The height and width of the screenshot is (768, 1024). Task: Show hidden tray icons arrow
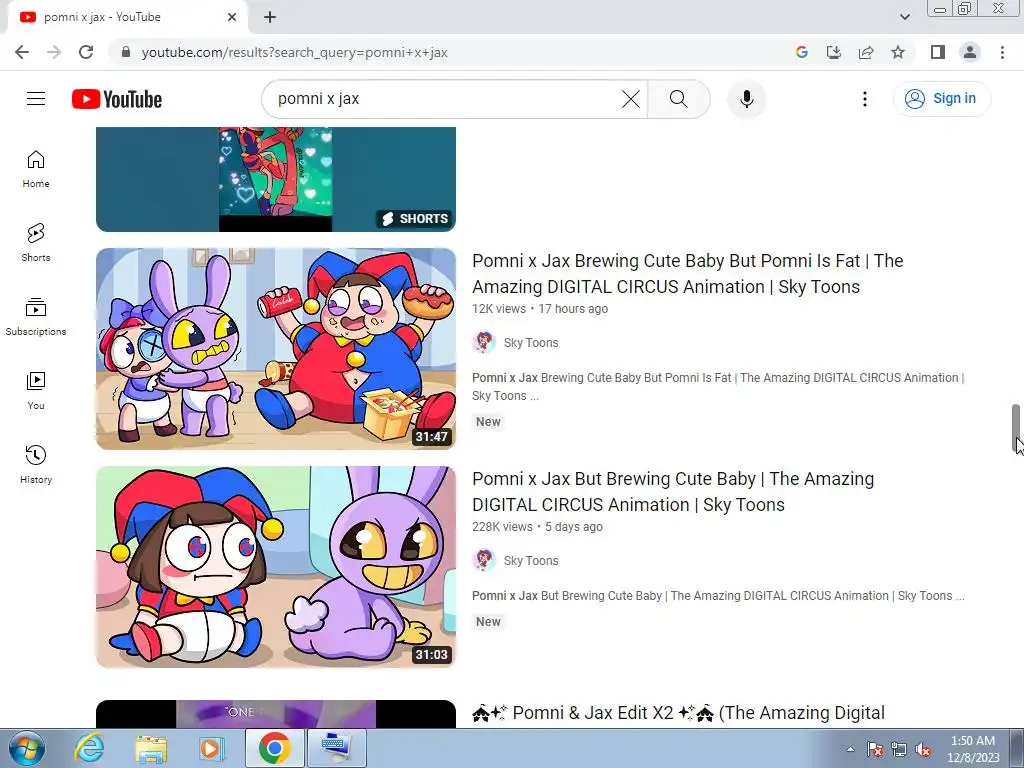(x=850, y=749)
